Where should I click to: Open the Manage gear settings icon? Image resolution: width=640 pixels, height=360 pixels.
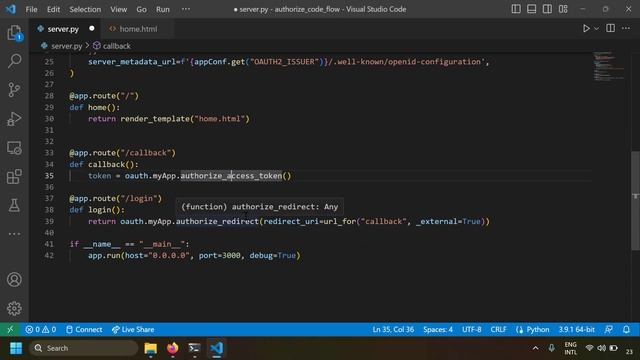point(14,309)
